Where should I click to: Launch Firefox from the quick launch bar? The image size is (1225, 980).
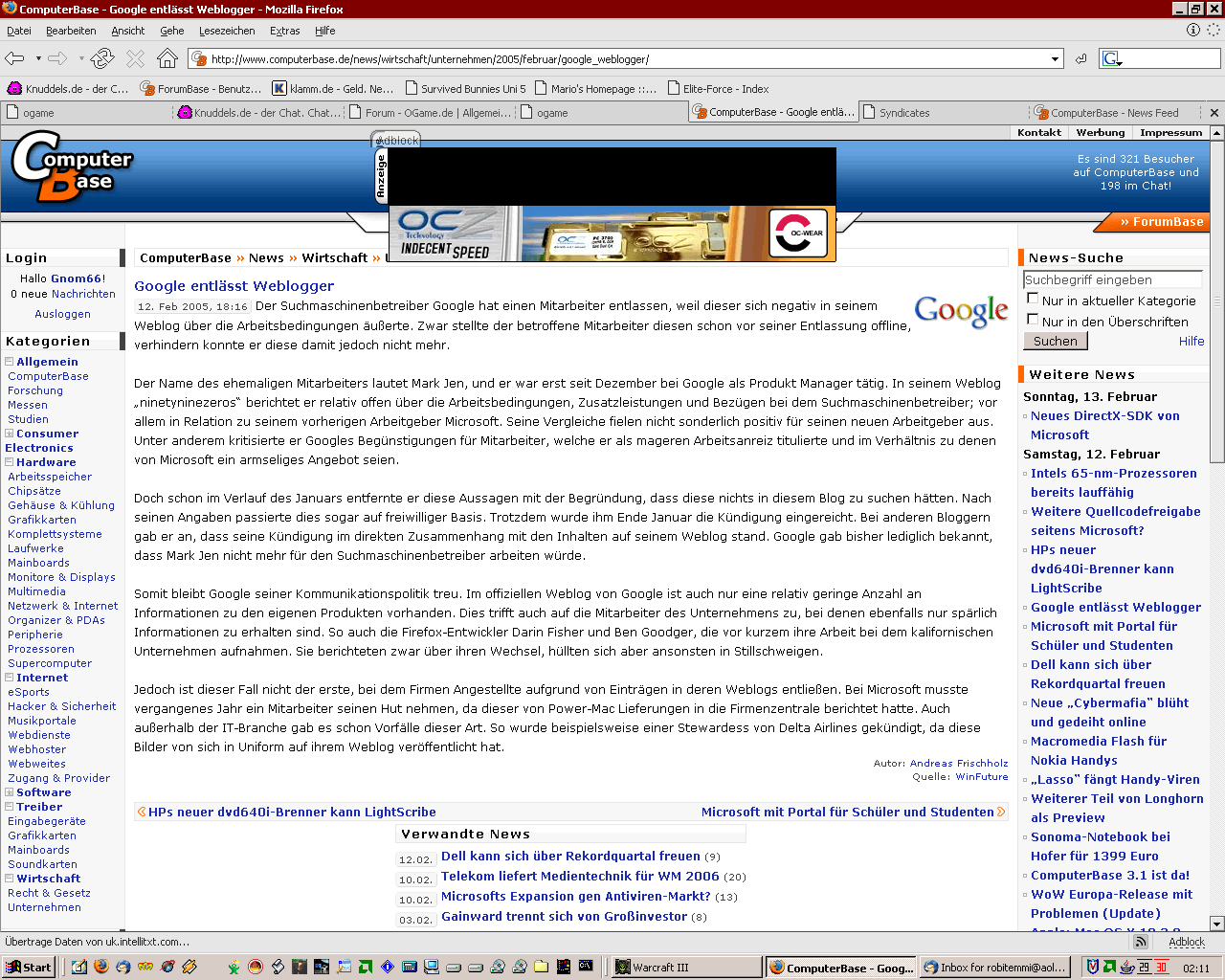click(101, 967)
